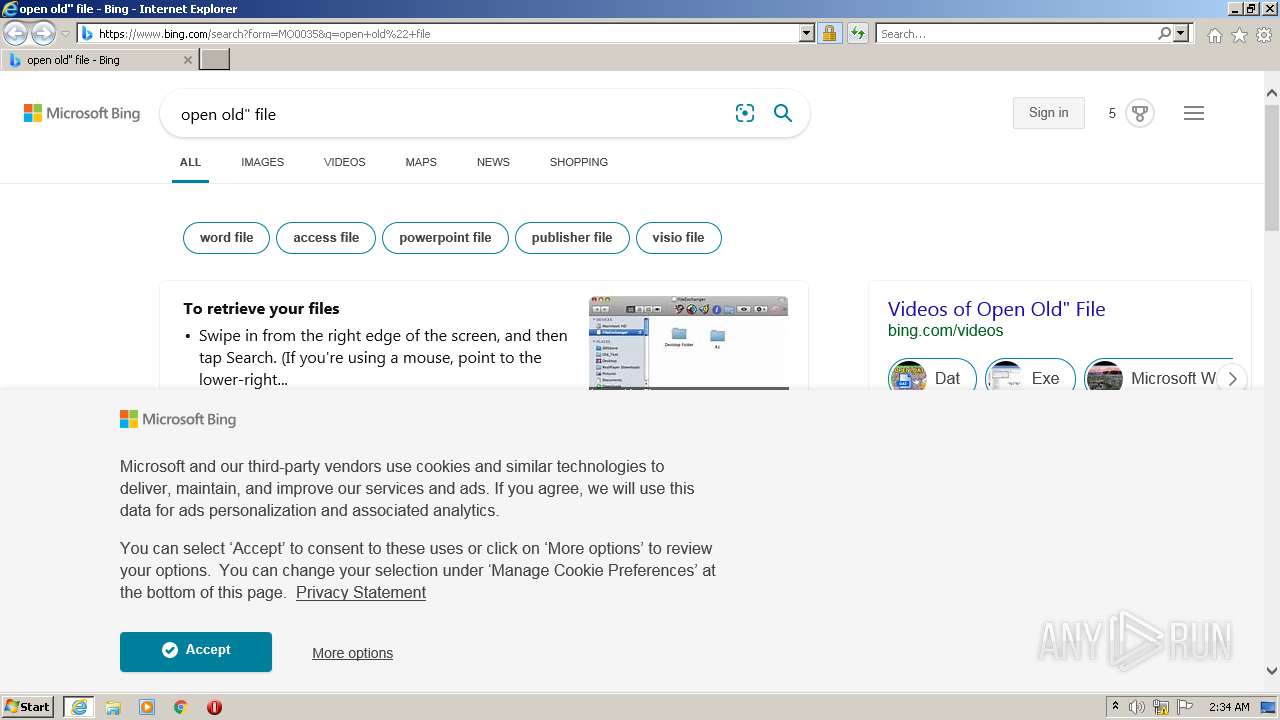The height and width of the screenshot is (720, 1280).
Task: Click the 'visio file' suggestion chip
Action: click(x=678, y=238)
